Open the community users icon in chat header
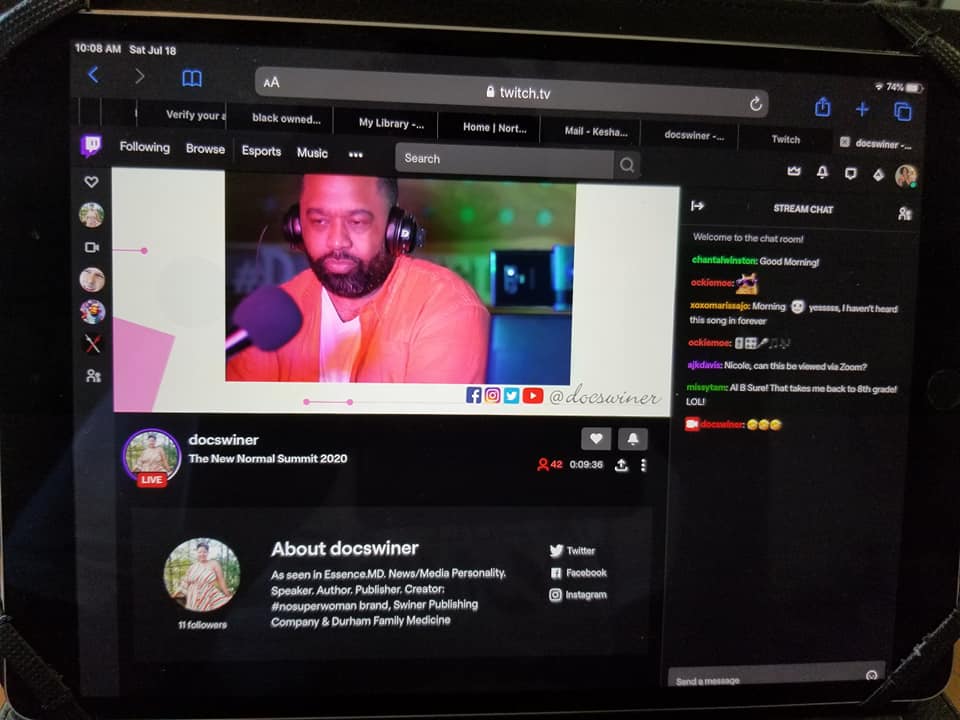The height and width of the screenshot is (720, 960). point(904,213)
